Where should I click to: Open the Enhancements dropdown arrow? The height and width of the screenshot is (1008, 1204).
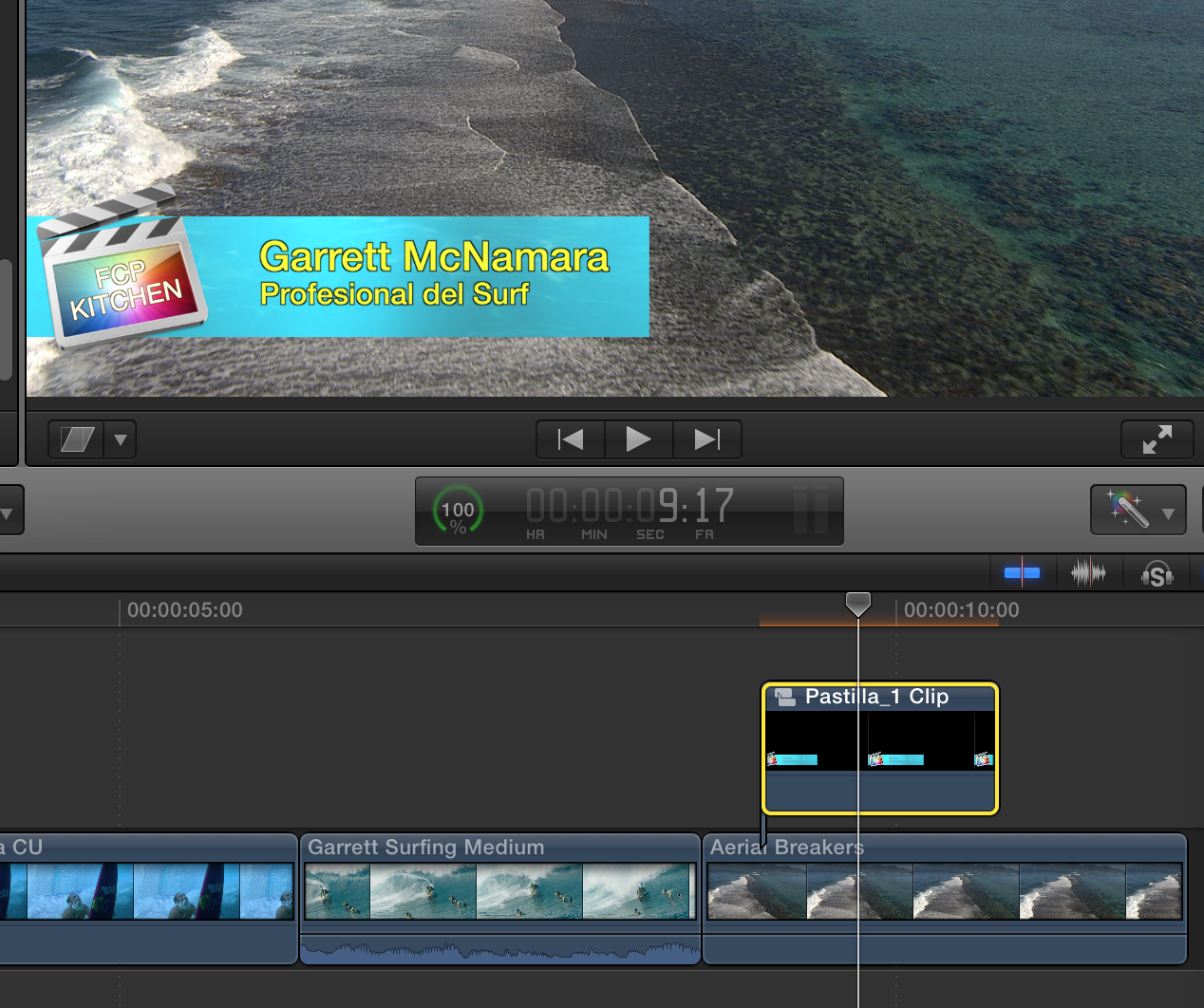[x=1166, y=513]
